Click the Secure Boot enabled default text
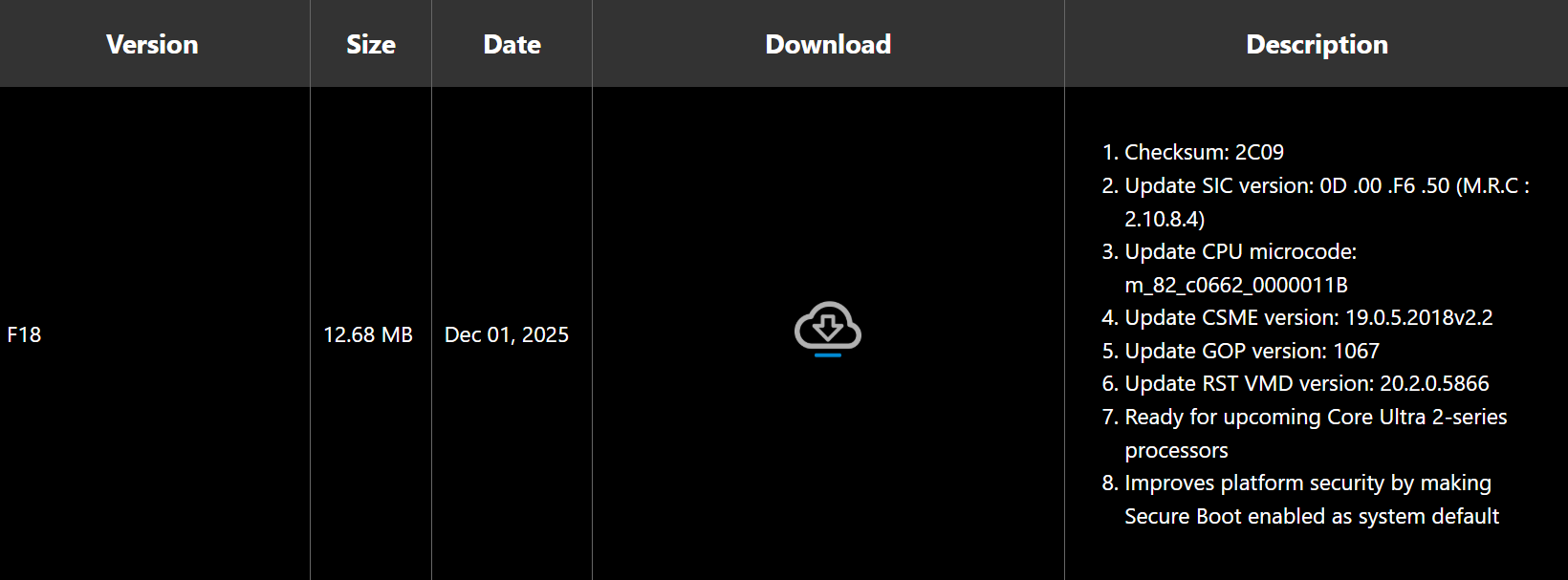 1312,516
